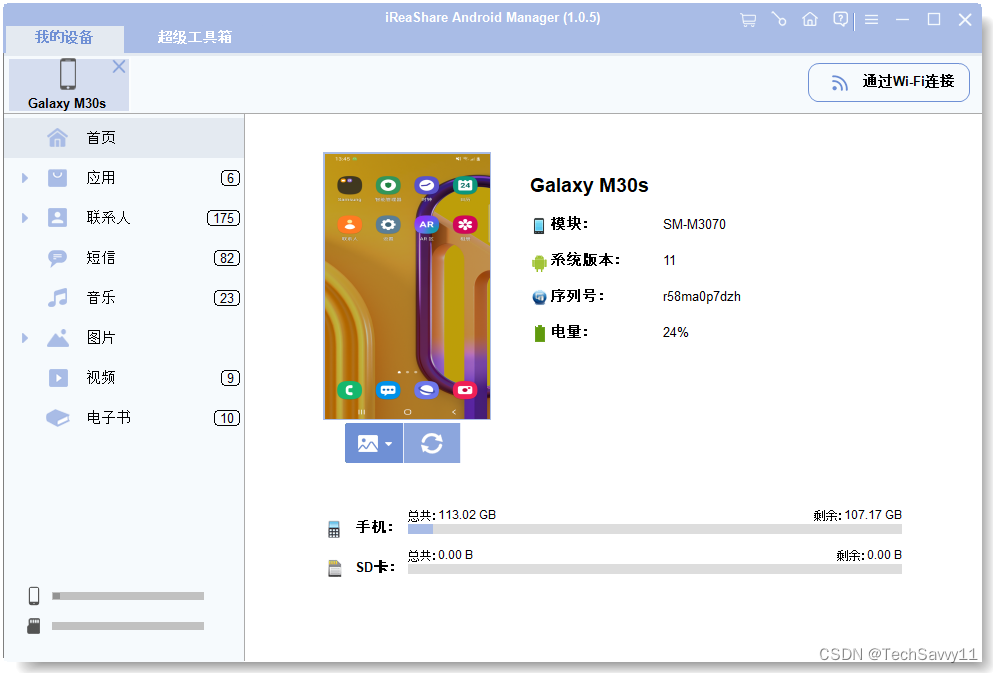Open the shopping cart icon in title bar
This screenshot has width=993, height=673.
(748, 20)
